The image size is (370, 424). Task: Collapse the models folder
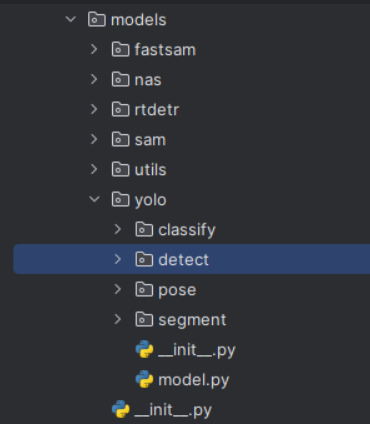pos(71,19)
